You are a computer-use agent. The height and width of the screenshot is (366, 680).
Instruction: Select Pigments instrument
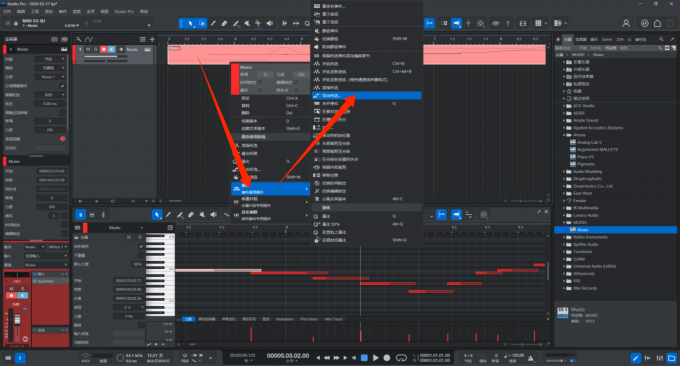coord(585,164)
